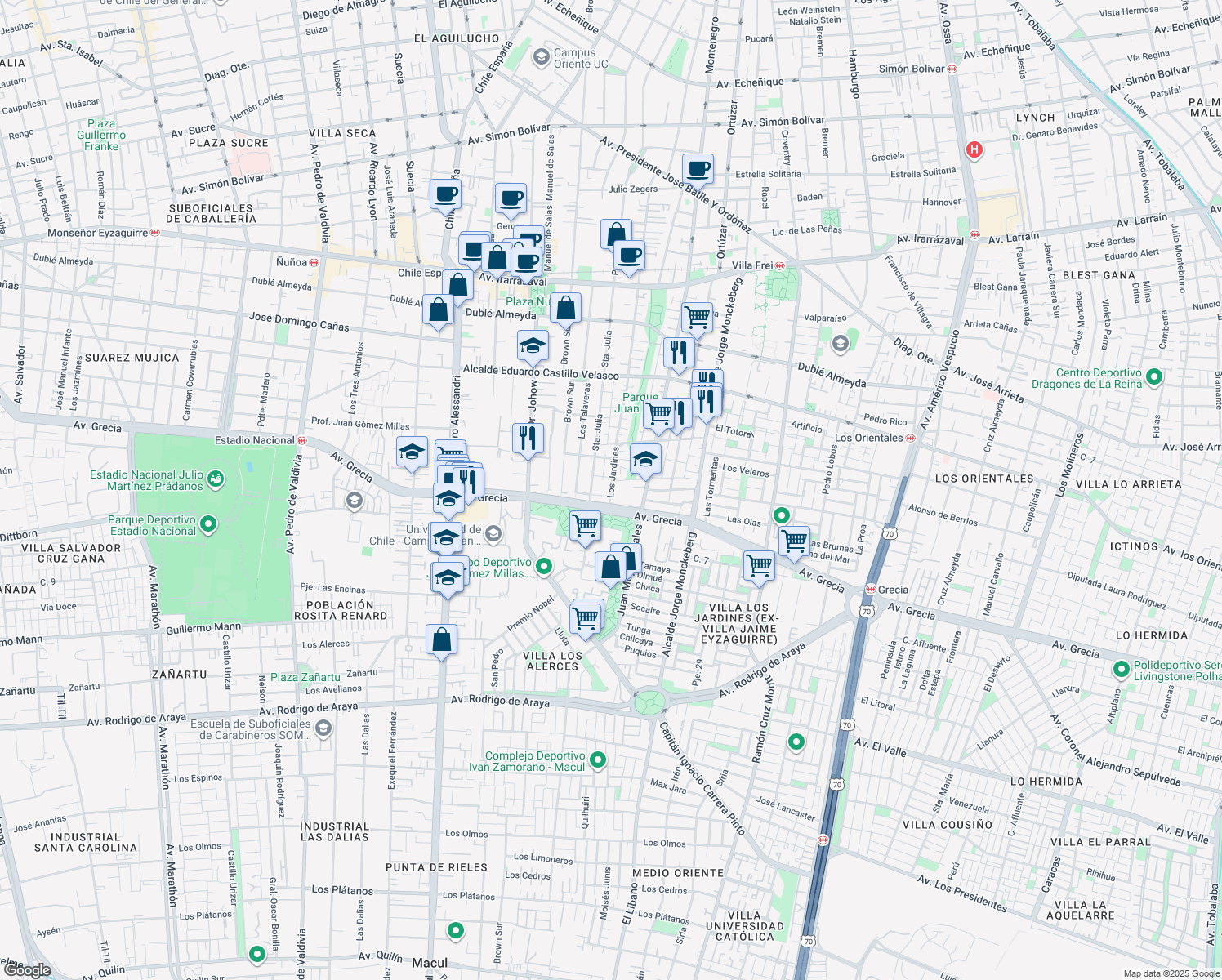
Task: Select the shopping bag marker on Dublé Almeyda
Action: click(x=438, y=309)
